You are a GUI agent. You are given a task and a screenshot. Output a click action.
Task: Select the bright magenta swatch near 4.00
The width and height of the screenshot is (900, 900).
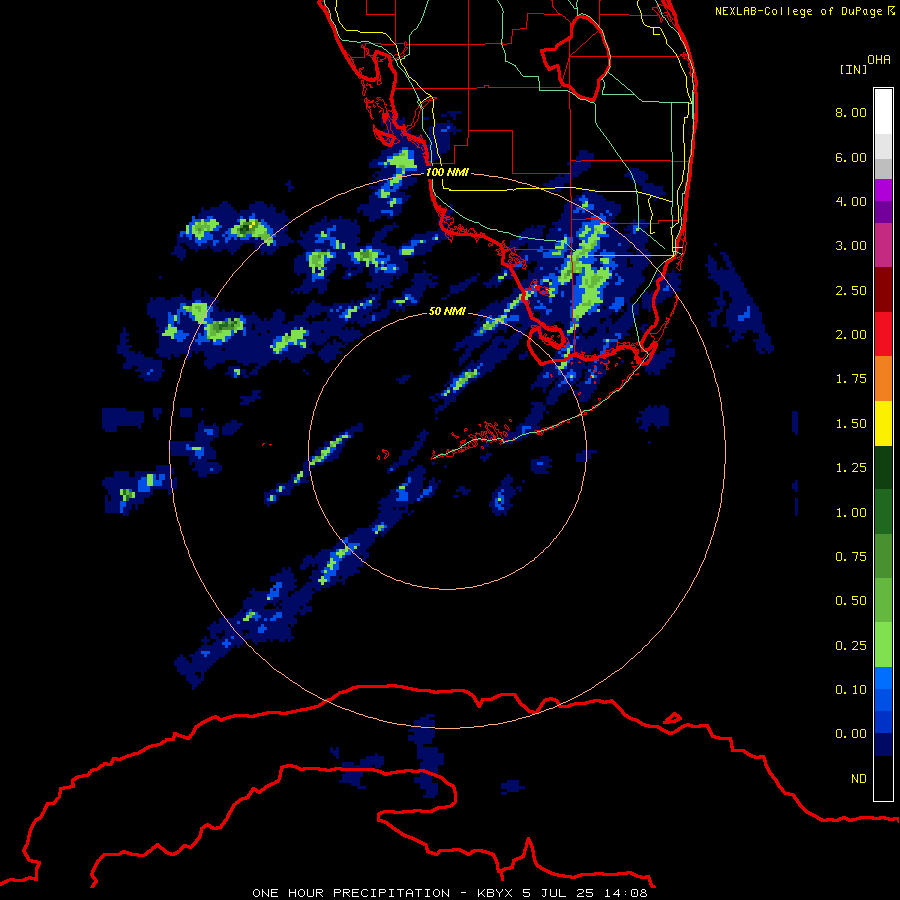coord(883,190)
